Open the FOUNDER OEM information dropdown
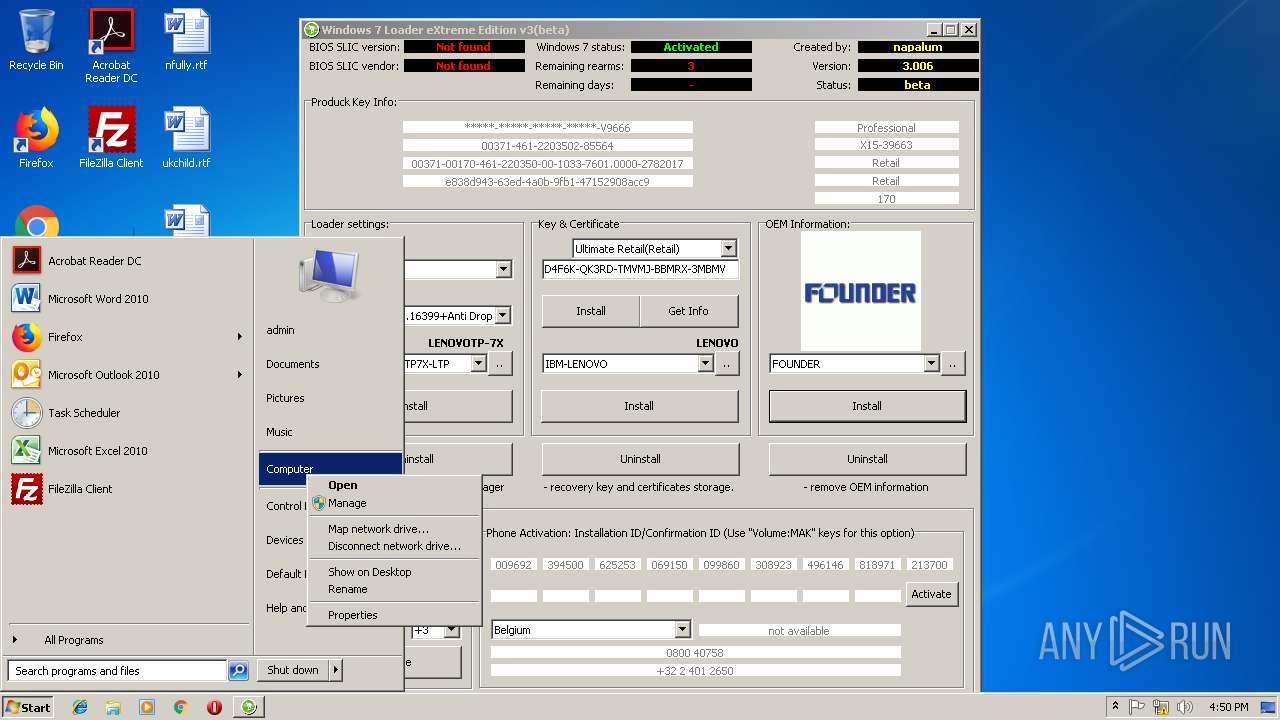The width and height of the screenshot is (1280, 720). (x=931, y=364)
